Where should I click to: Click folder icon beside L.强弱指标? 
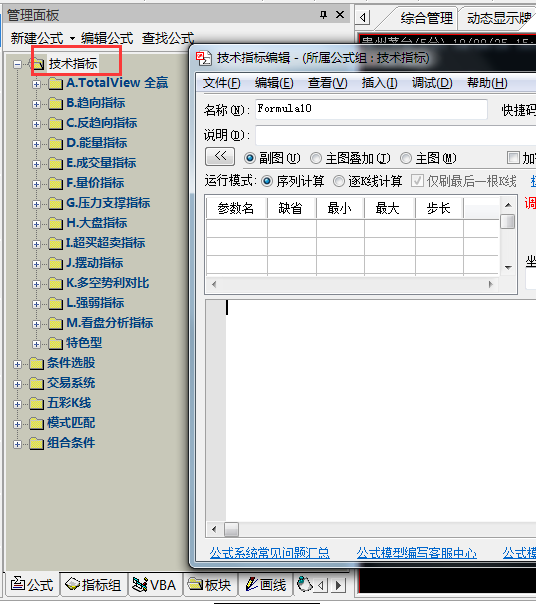55,304
